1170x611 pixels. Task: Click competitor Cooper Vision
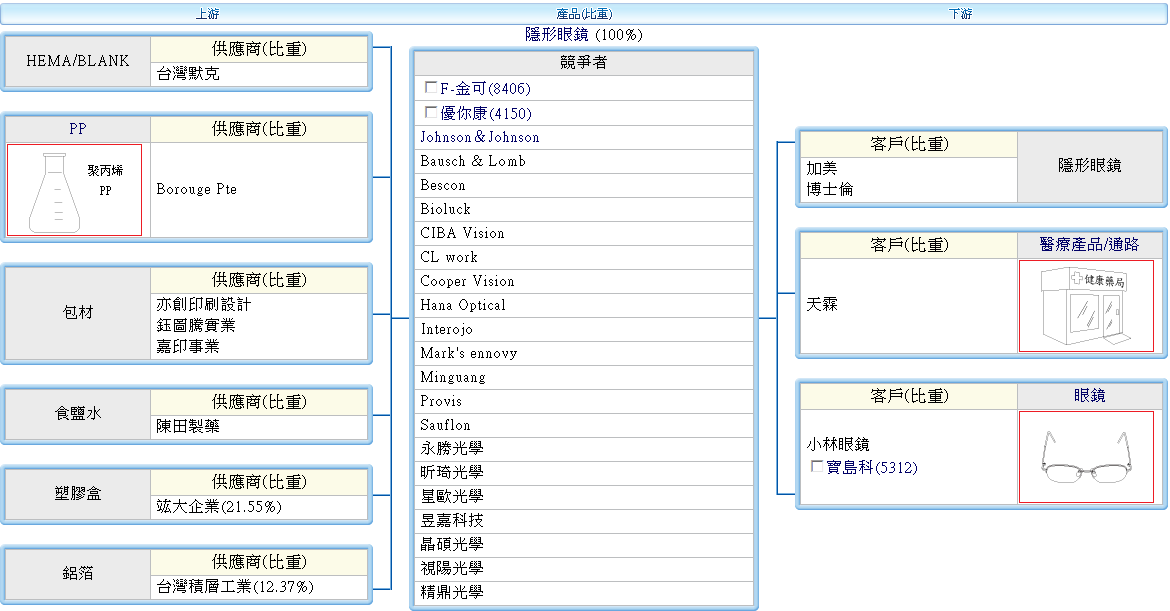(x=467, y=281)
